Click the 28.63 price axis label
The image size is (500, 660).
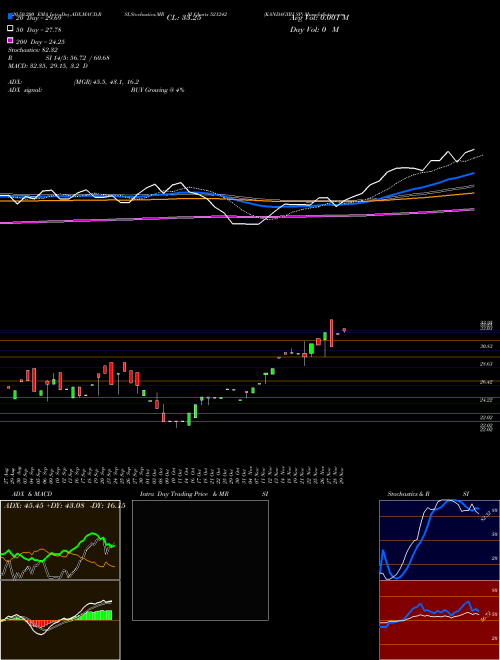(487, 364)
